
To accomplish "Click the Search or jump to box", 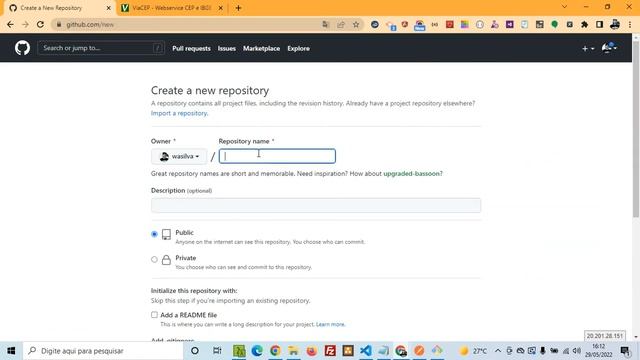I will pos(101,48).
